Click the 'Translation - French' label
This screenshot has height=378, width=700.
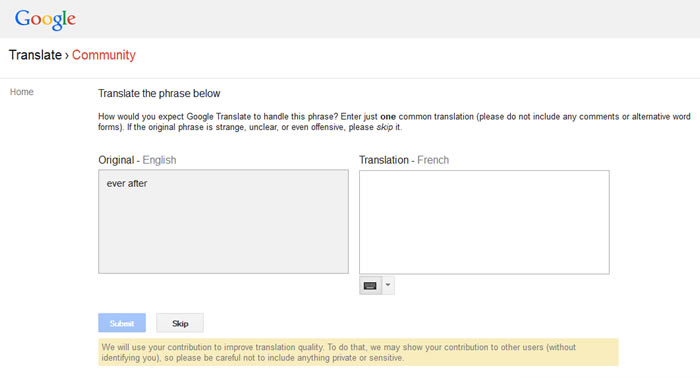[404, 160]
